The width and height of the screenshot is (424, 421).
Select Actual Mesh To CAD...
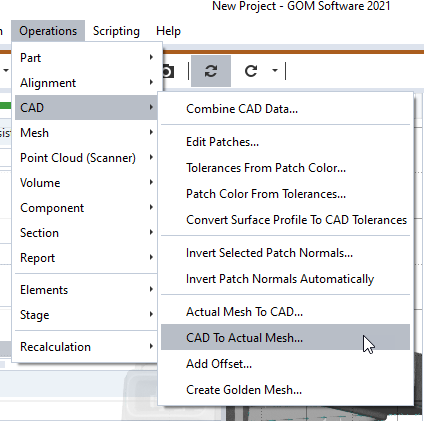(285, 312)
